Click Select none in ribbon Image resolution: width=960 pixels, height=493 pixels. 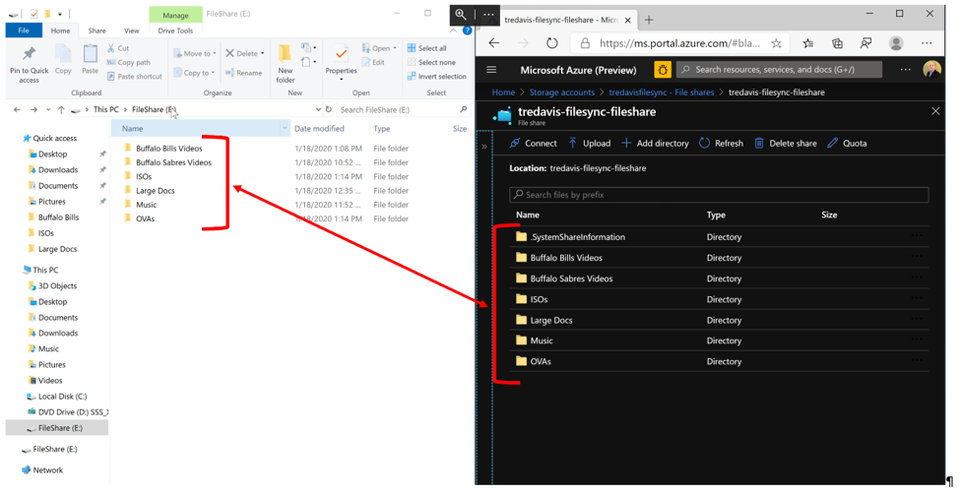tap(431, 62)
